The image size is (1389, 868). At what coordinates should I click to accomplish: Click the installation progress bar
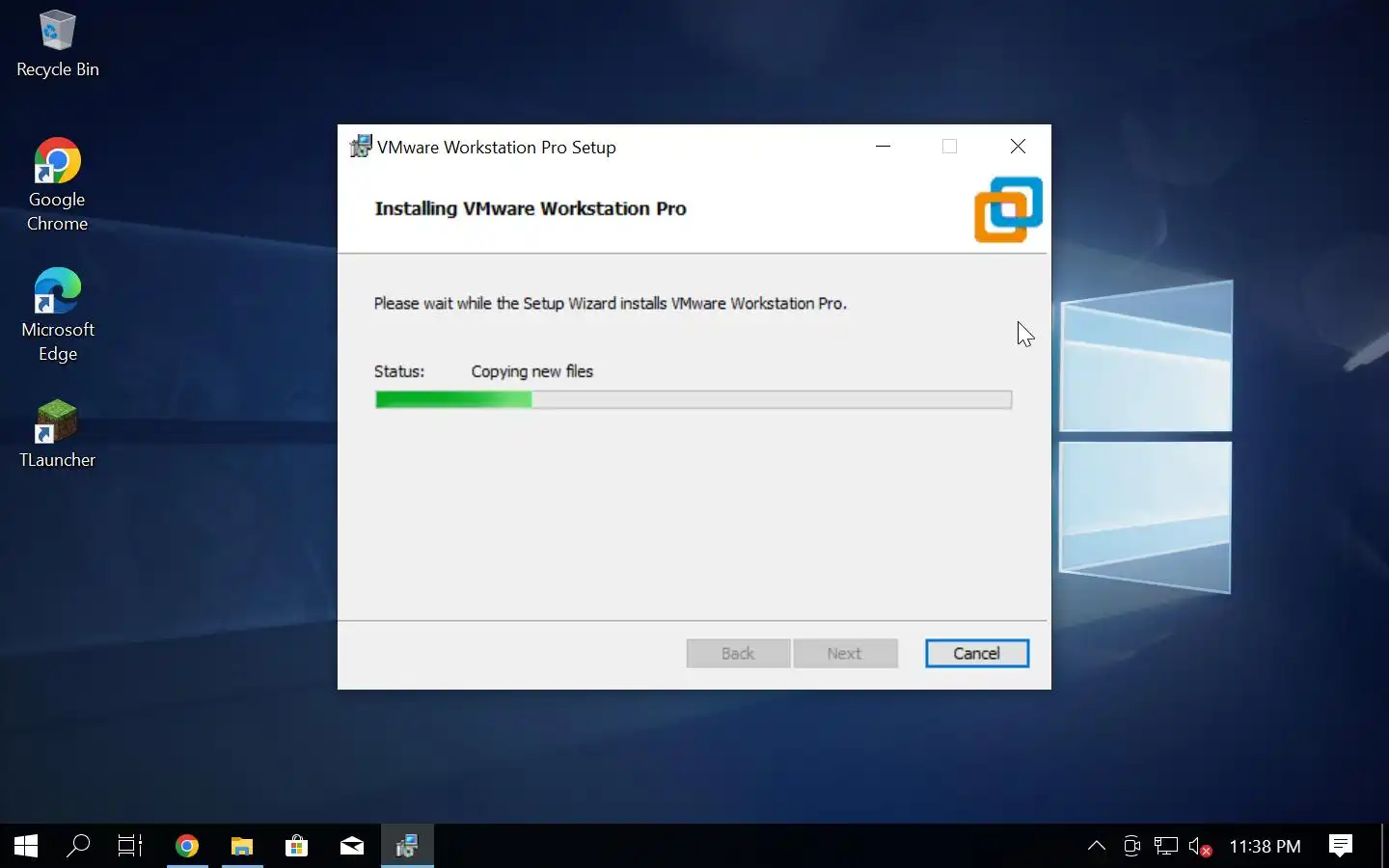click(694, 399)
